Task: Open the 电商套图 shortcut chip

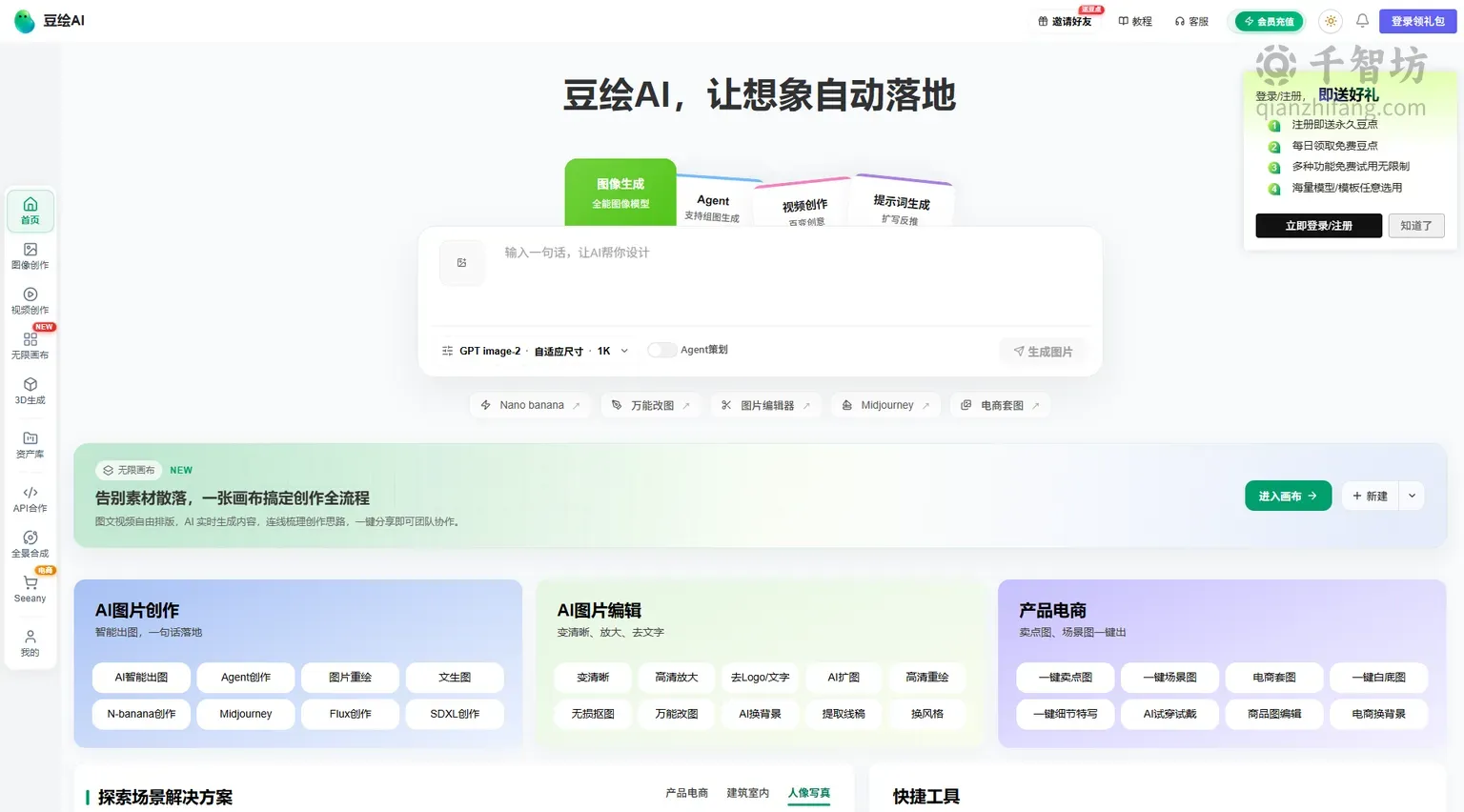Action: point(1000,405)
